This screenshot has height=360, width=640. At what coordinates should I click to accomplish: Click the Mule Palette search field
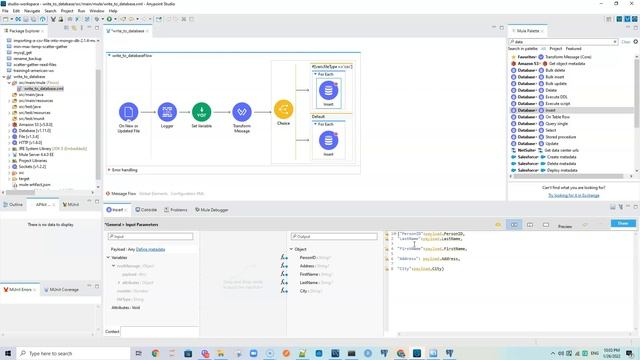[x=562, y=42]
